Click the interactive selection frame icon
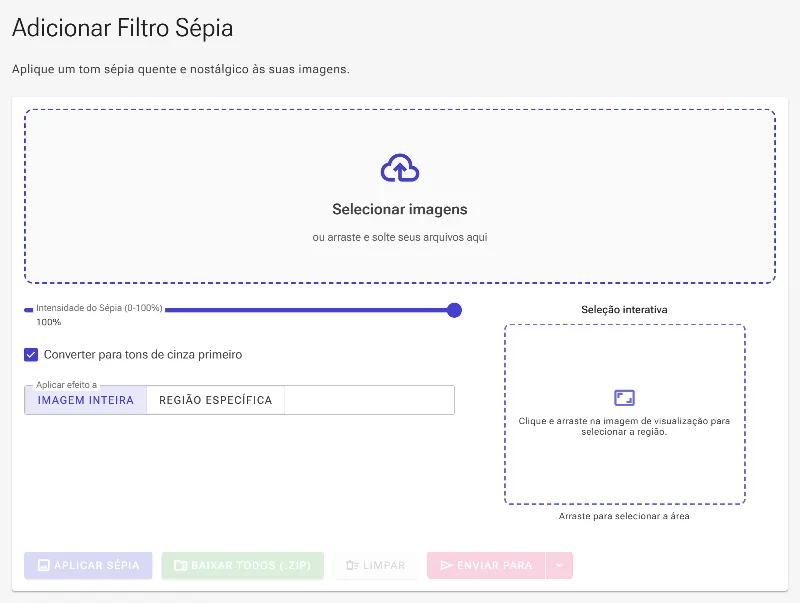Screen dimensions: 800x603 624,397
